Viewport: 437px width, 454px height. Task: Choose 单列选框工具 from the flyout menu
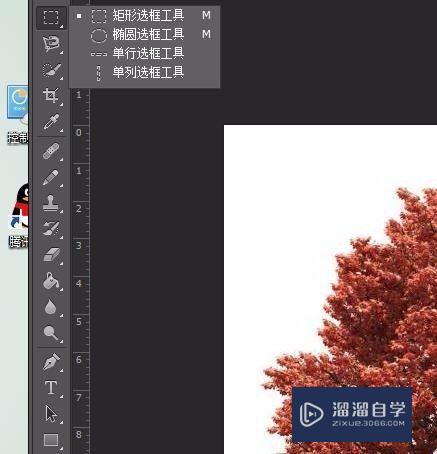(x=144, y=72)
